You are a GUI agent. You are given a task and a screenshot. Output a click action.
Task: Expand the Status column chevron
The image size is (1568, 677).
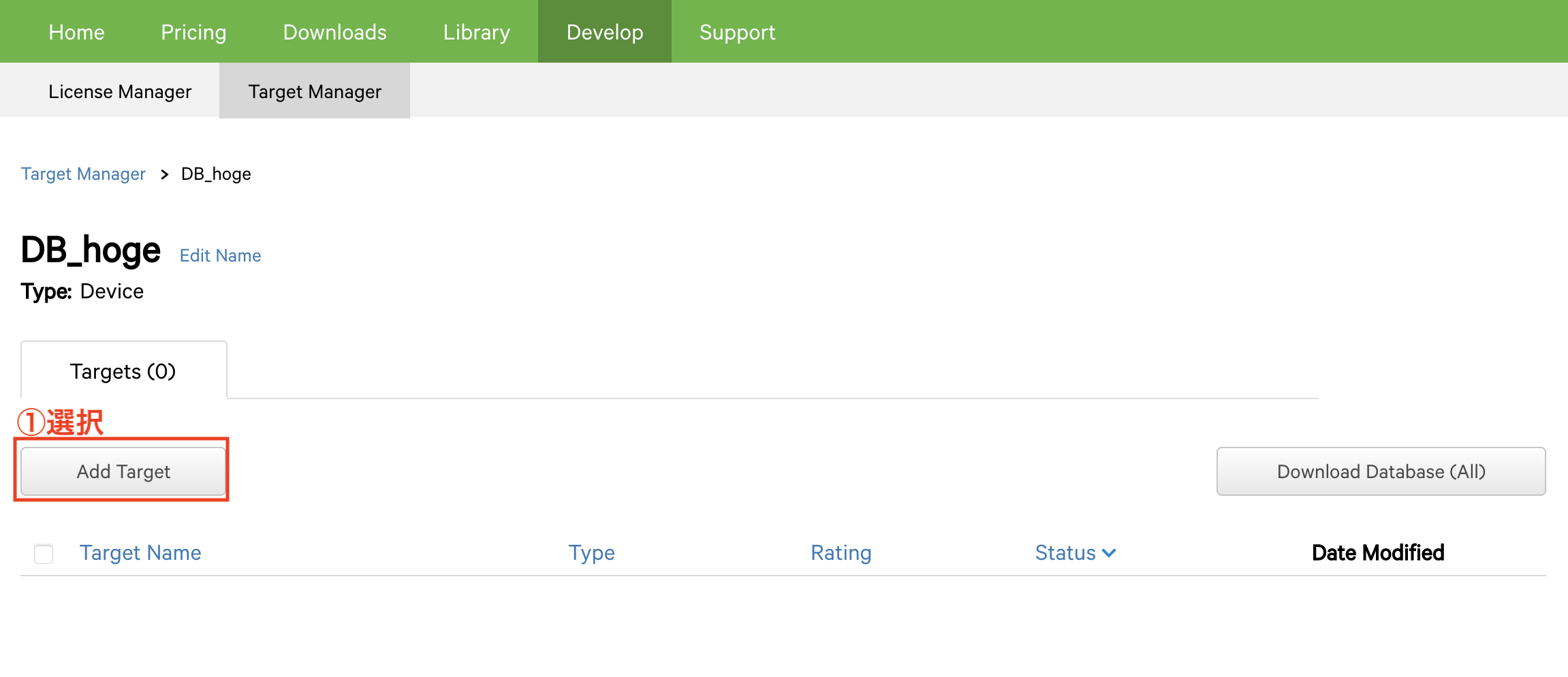1109,553
